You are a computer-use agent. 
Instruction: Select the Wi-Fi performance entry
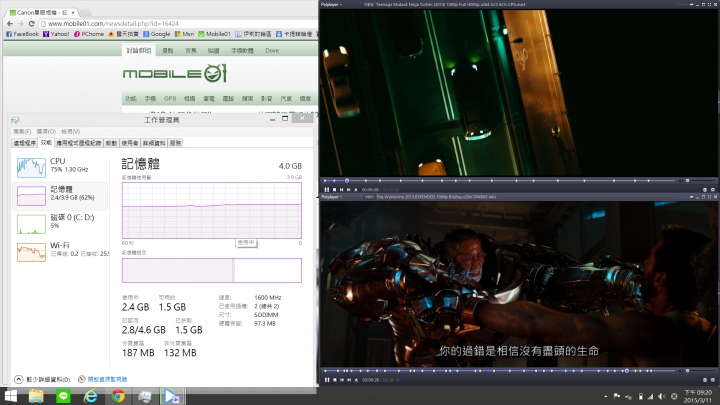pyautogui.click(x=60, y=251)
